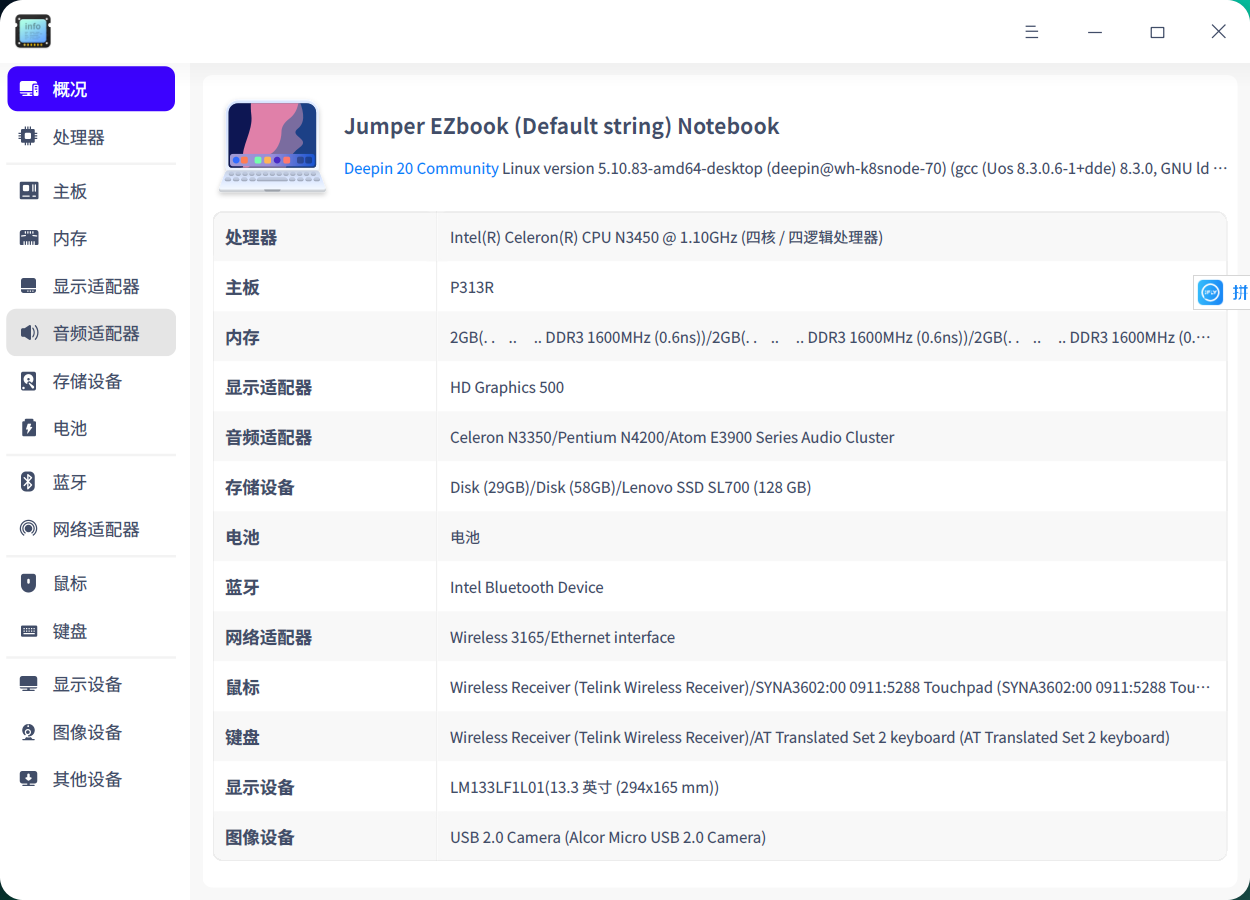This screenshot has width=1250, height=900.
Task: Select the 显示适配器 display adapter icon
Action: coord(30,286)
